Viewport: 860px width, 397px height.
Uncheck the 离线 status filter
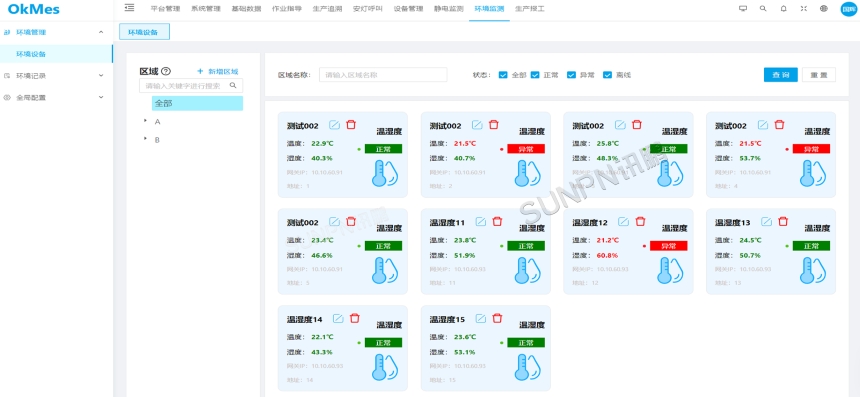point(607,75)
